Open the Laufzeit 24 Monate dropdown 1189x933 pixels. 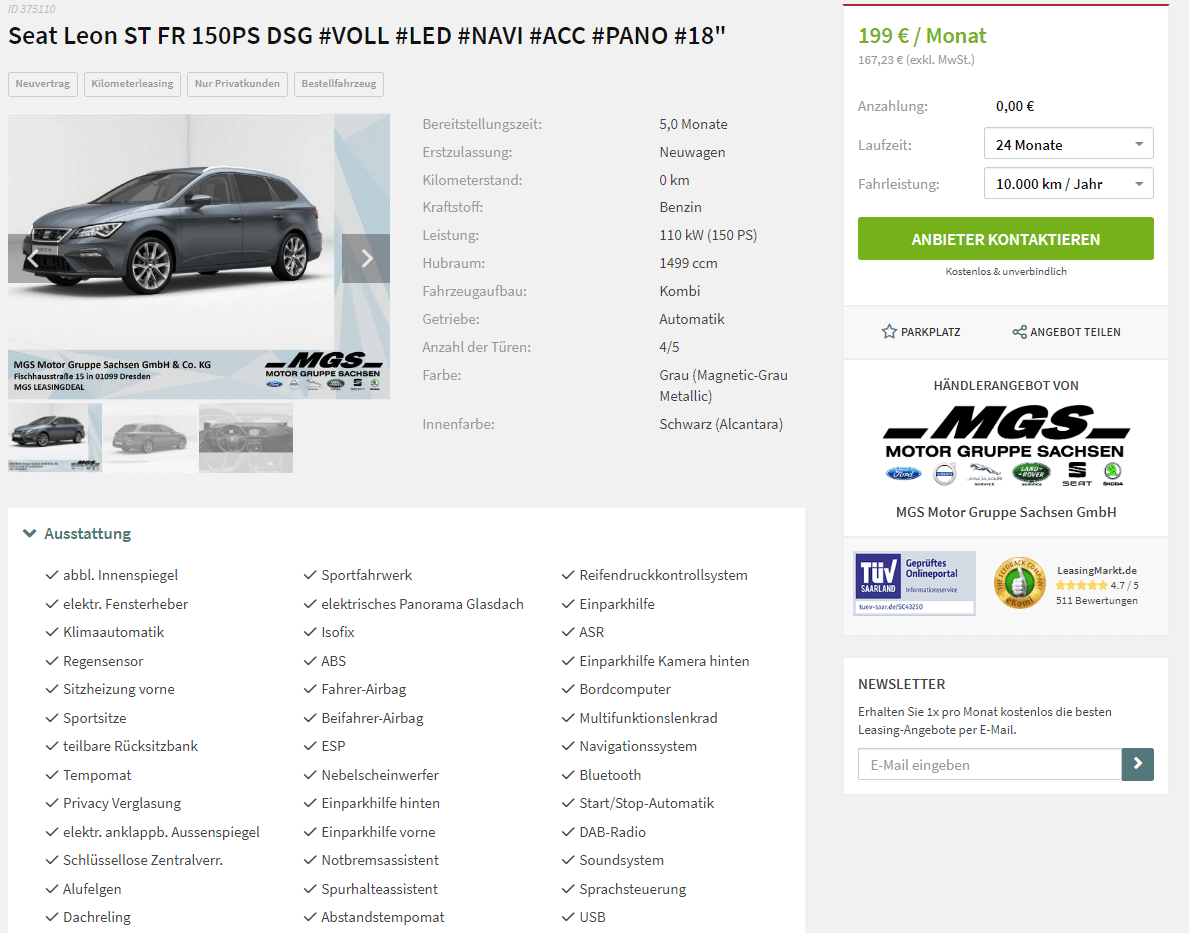[x=1068, y=144]
